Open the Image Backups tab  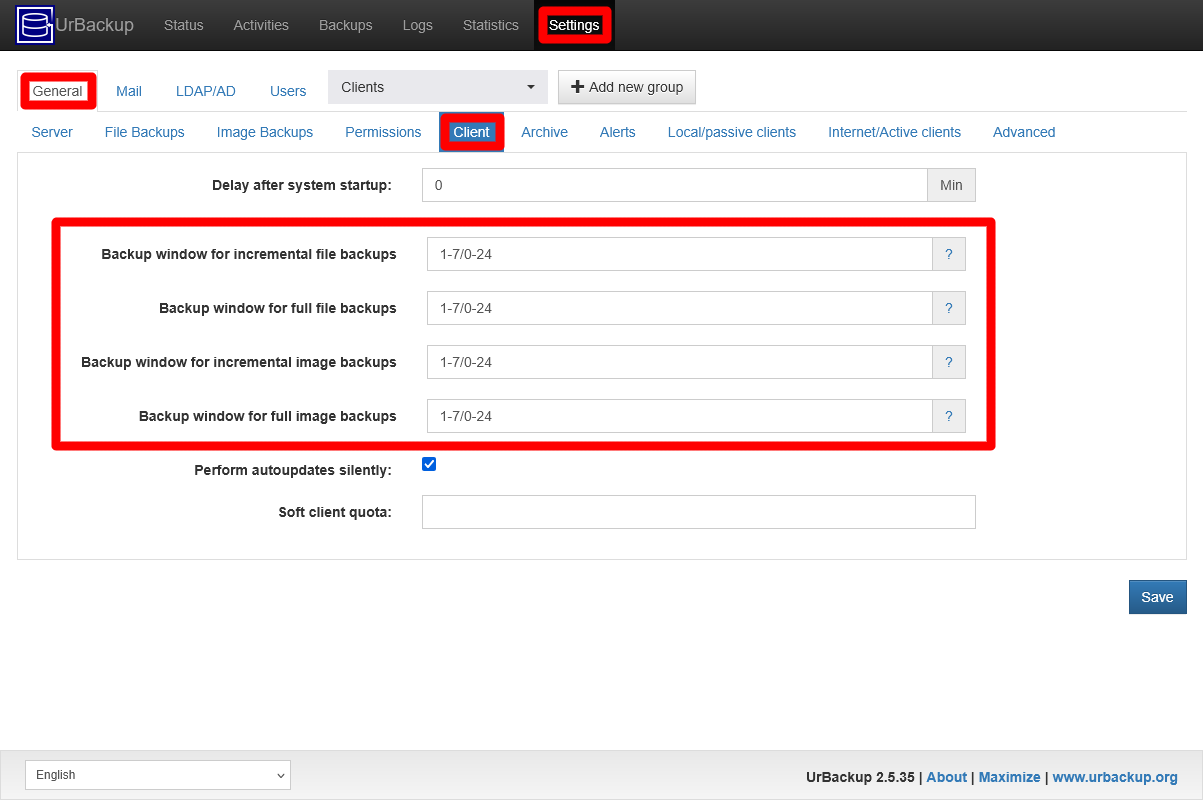point(264,132)
